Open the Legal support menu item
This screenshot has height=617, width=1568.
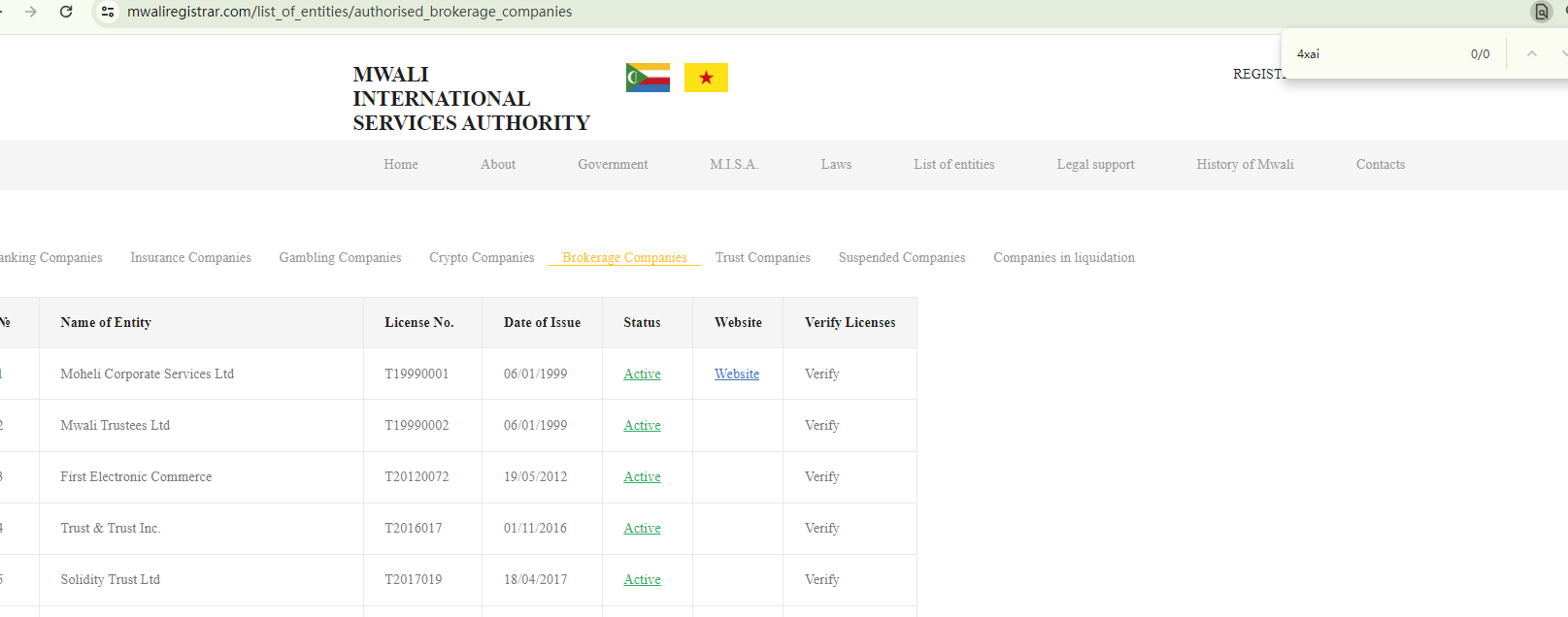tap(1095, 165)
